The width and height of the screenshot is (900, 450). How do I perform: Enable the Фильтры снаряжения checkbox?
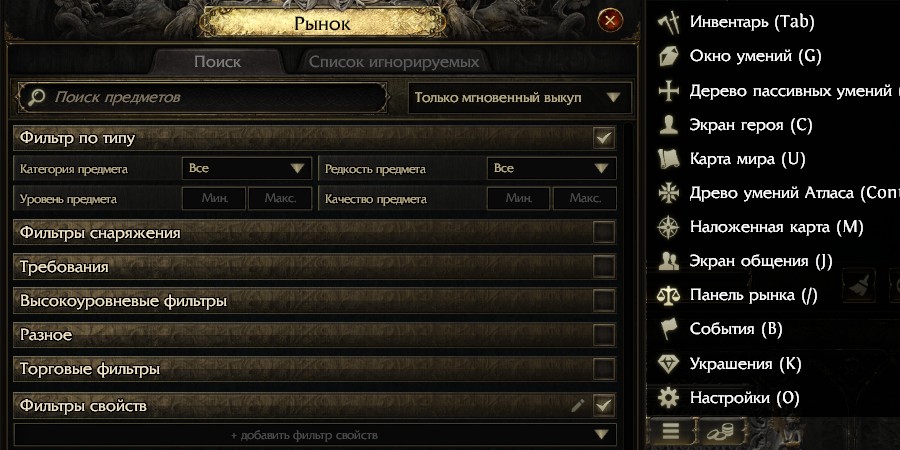point(603,233)
